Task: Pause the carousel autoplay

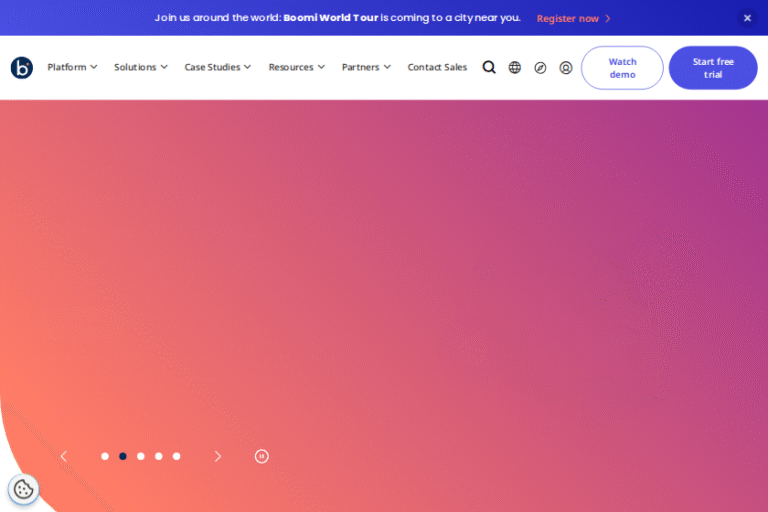Action: pos(262,456)
